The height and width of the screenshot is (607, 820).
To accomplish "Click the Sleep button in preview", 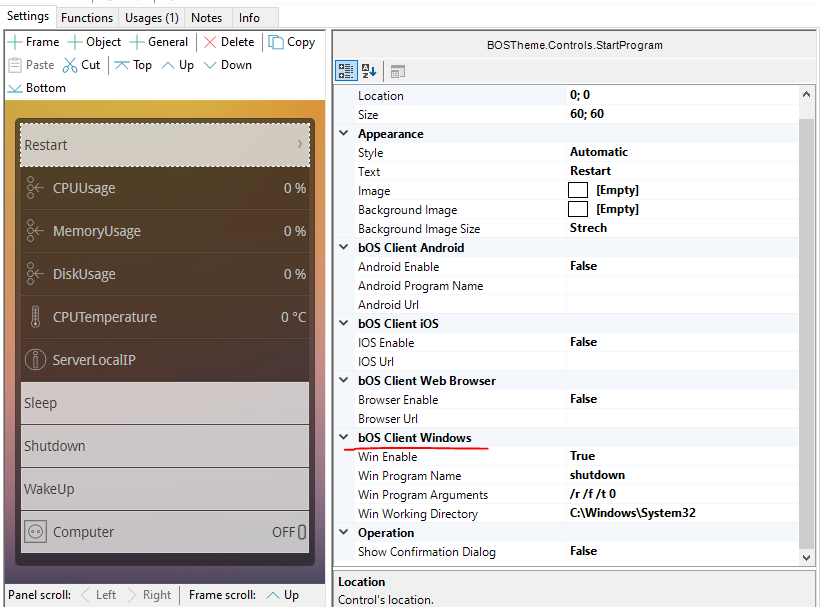I will pyautogui.click(x=165, y=403).
